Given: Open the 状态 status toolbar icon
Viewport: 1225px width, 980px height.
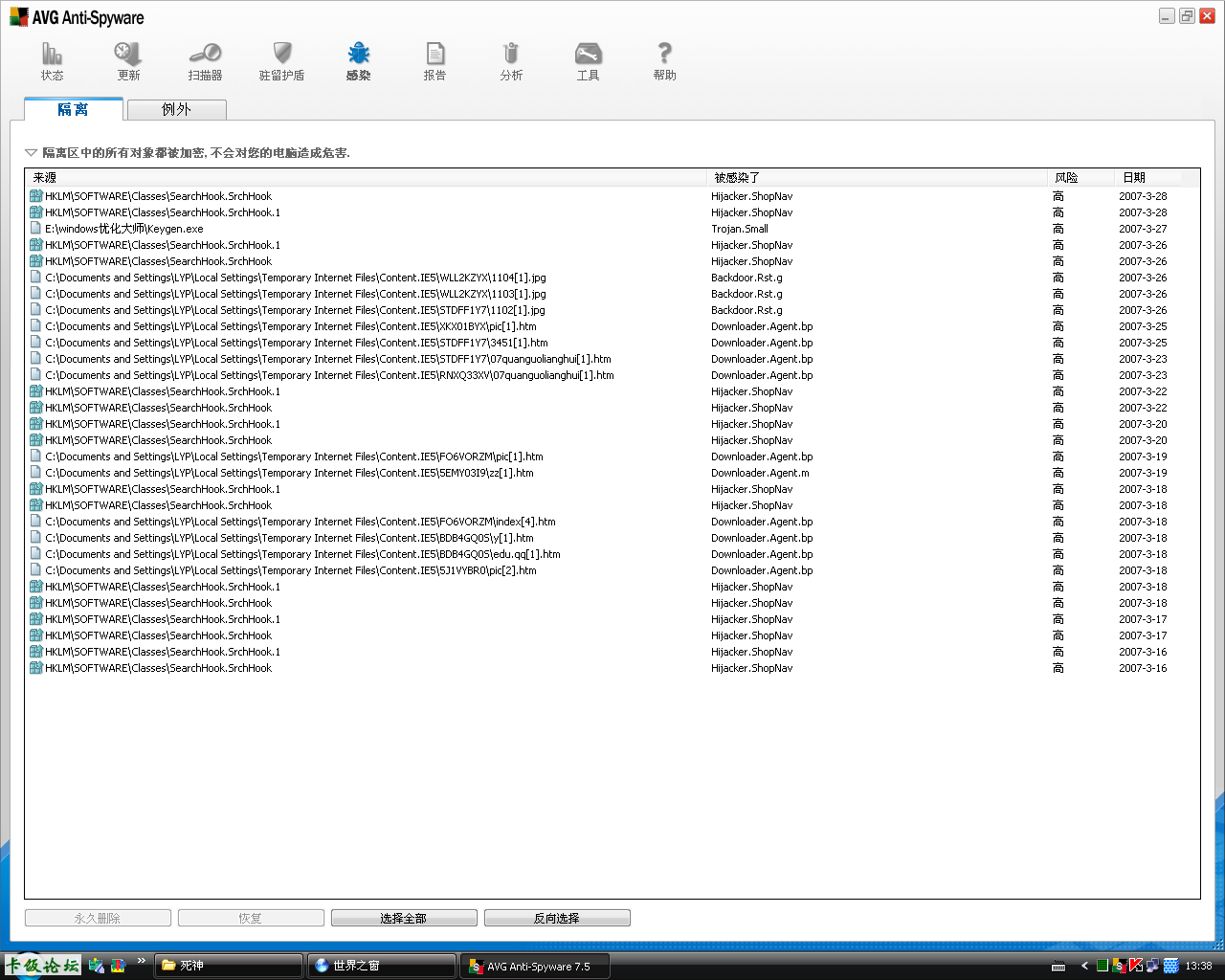Looking at the screenshot, I should tap(52, 60).
